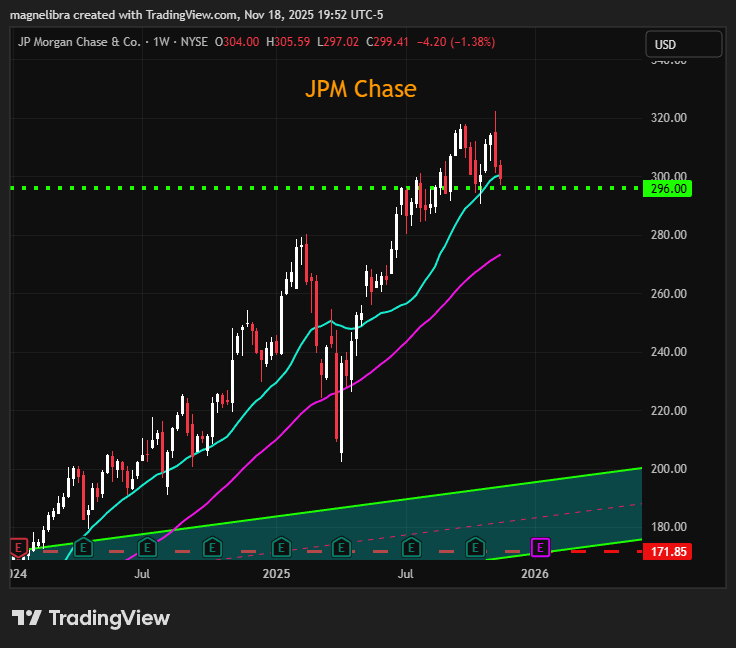
Task: Click the green earnings marker between Jul 2024 and 2025
Action: tap(212, 547)
